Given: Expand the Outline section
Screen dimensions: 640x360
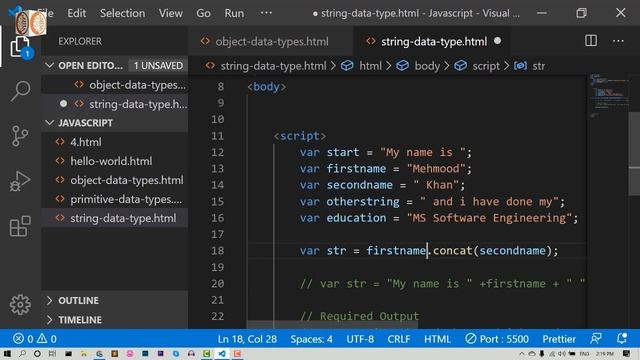Looking at the screenshot, I should 49,300.
